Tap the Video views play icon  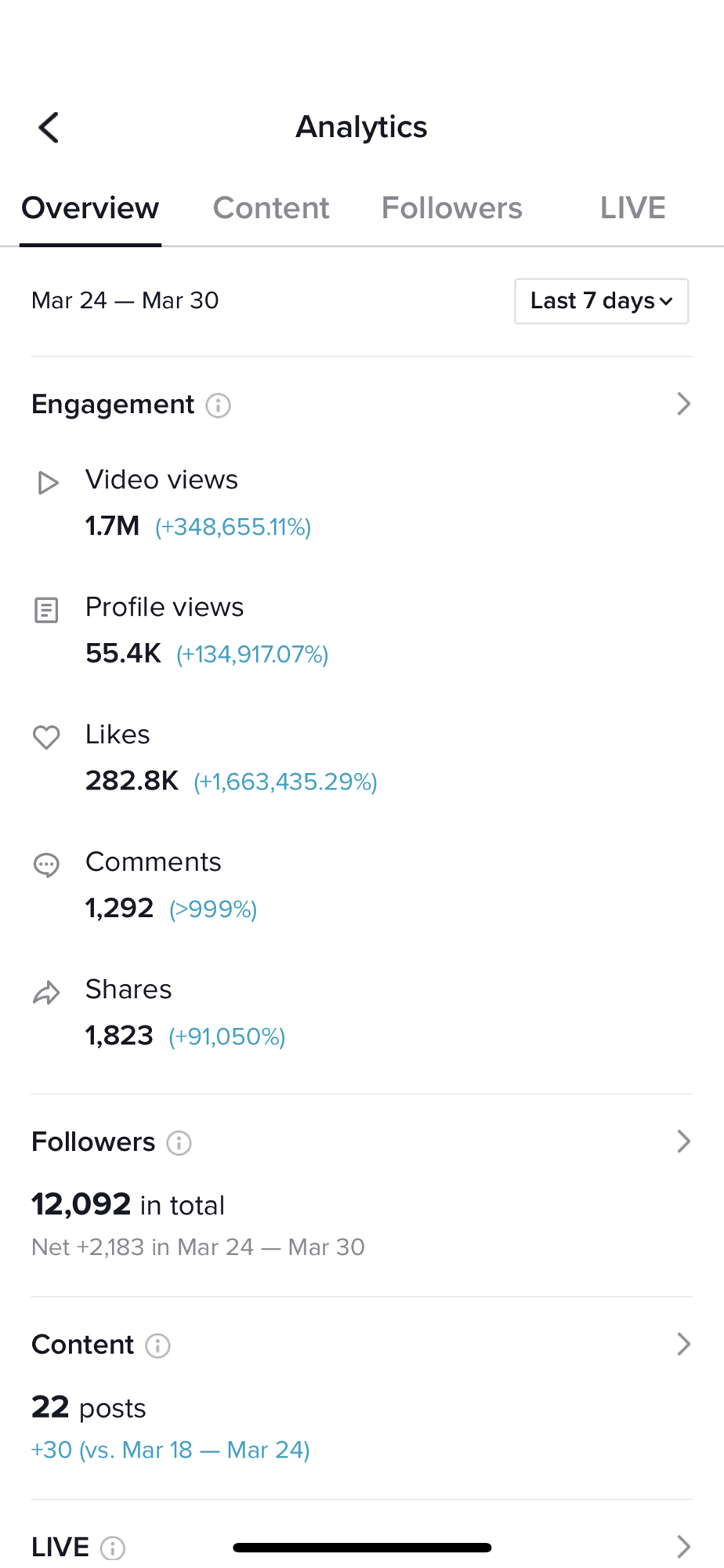(x=48, y=483)
